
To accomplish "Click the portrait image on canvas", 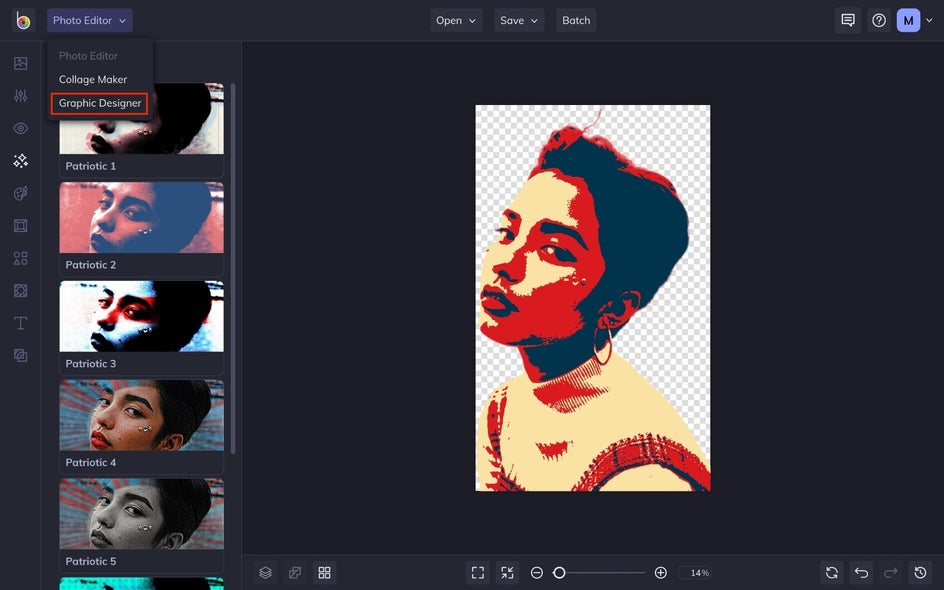I will point(593,298).
